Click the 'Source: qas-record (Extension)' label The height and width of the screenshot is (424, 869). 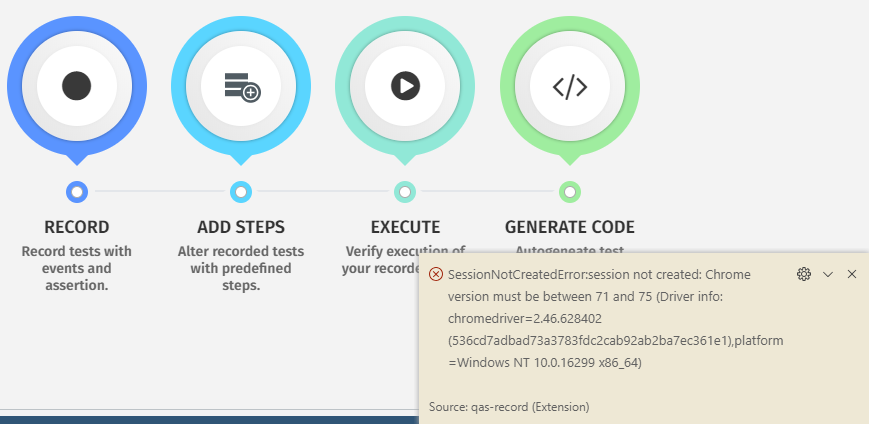point(508,407)
